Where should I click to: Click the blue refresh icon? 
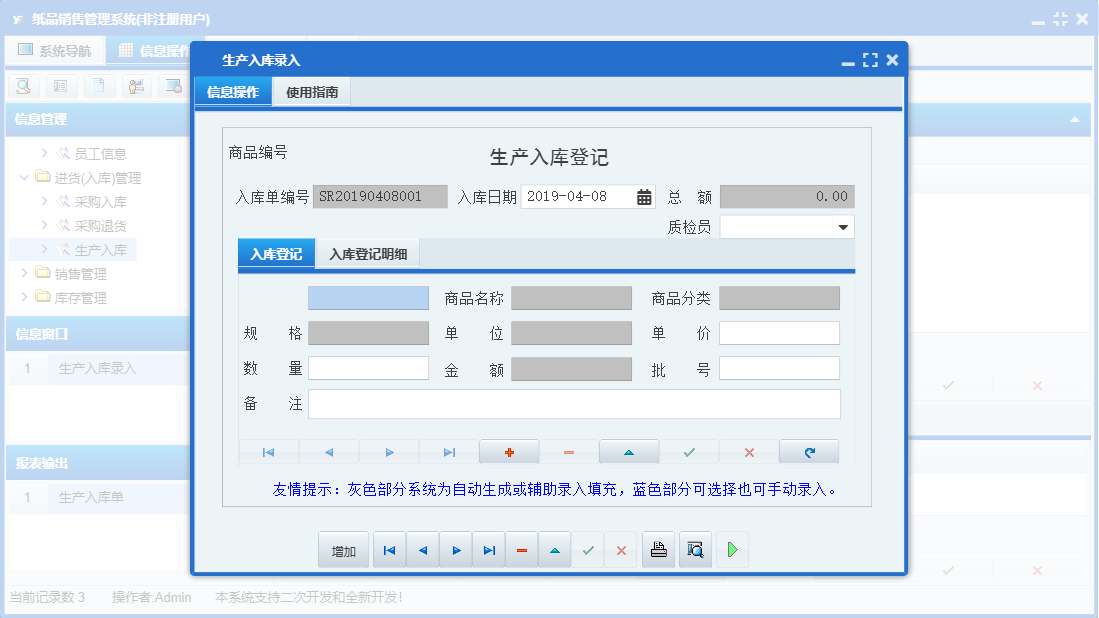click(808, 451)
